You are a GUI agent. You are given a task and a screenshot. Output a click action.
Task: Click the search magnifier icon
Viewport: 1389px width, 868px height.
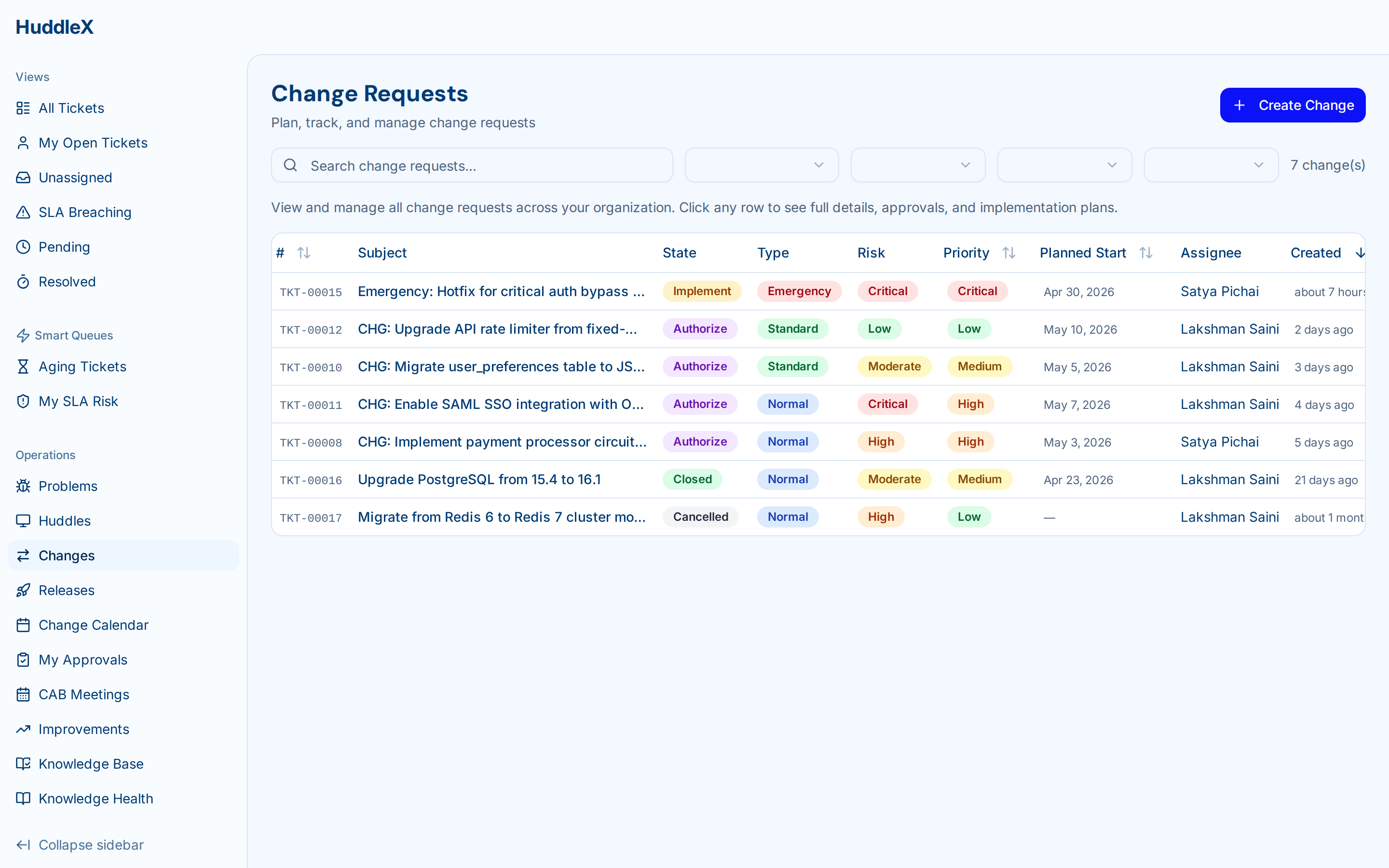point(290,165)
